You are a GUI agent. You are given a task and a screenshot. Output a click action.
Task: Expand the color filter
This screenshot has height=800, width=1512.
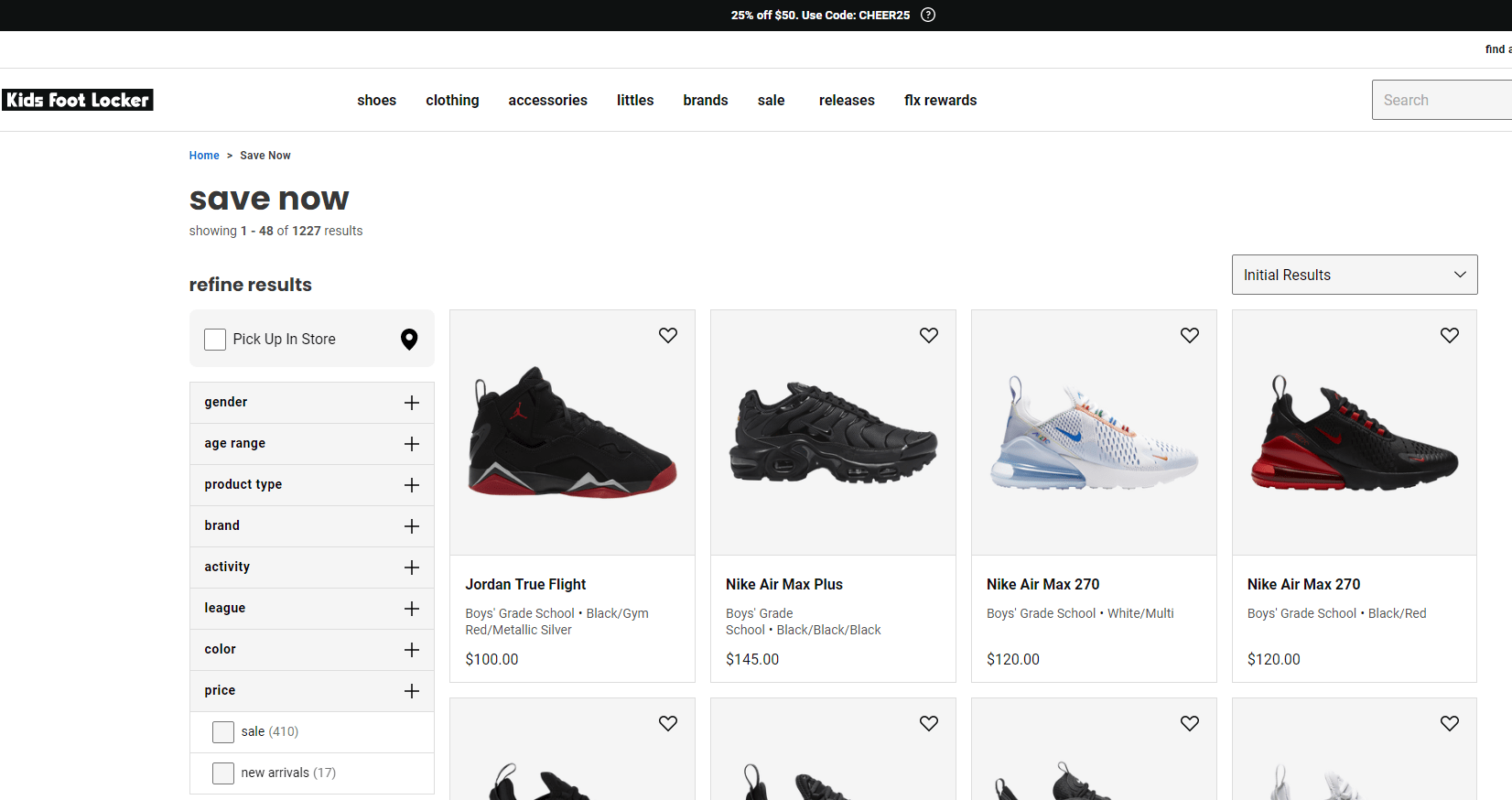tap(312, 650)
